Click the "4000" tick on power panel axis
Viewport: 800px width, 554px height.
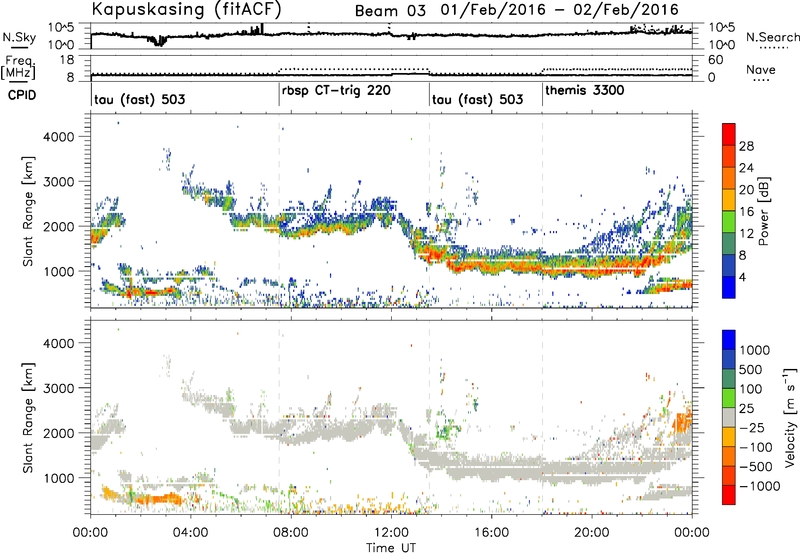coord(58,137)
